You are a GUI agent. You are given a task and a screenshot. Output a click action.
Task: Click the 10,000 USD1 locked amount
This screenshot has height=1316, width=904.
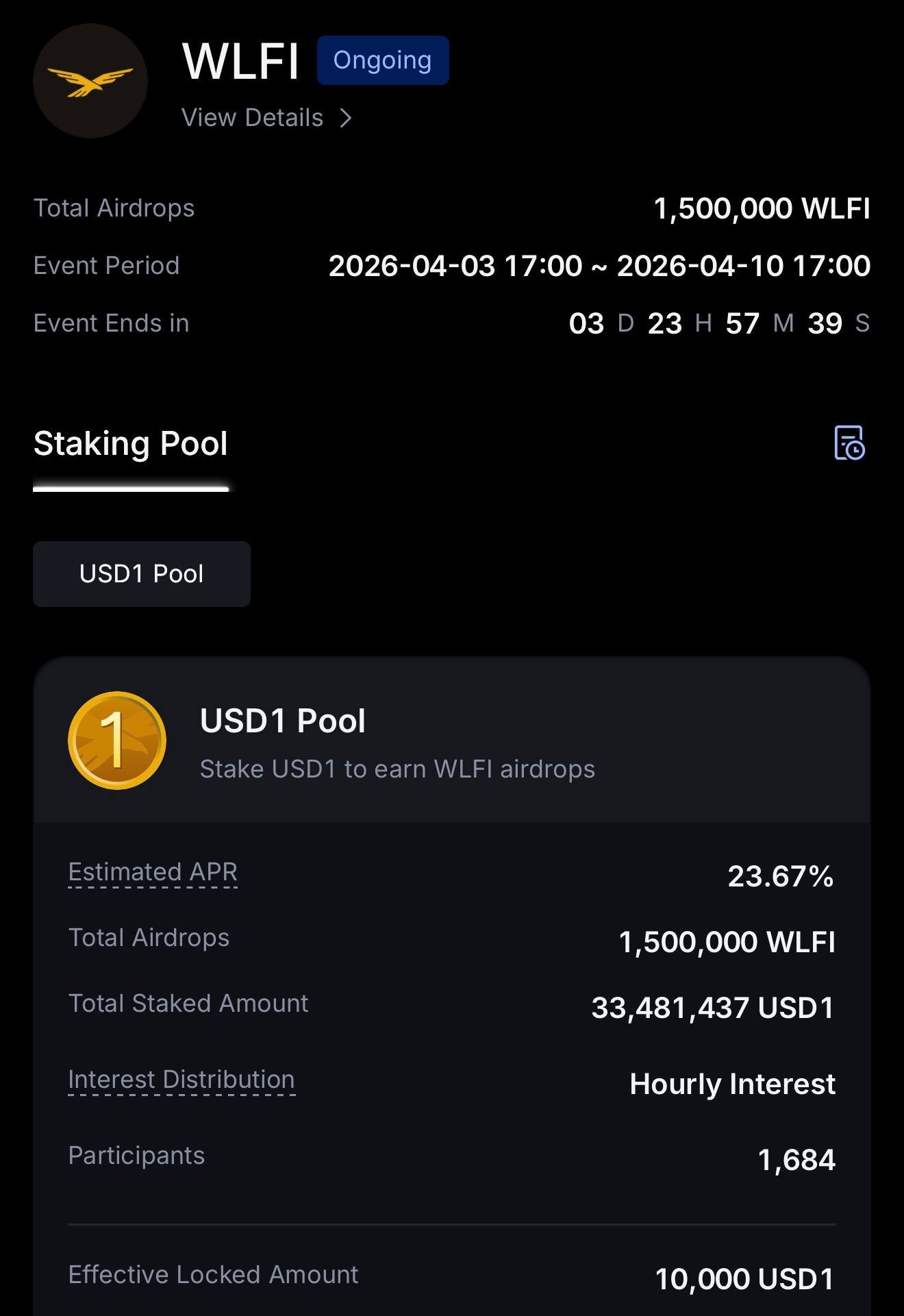[x=744, y=1279]
